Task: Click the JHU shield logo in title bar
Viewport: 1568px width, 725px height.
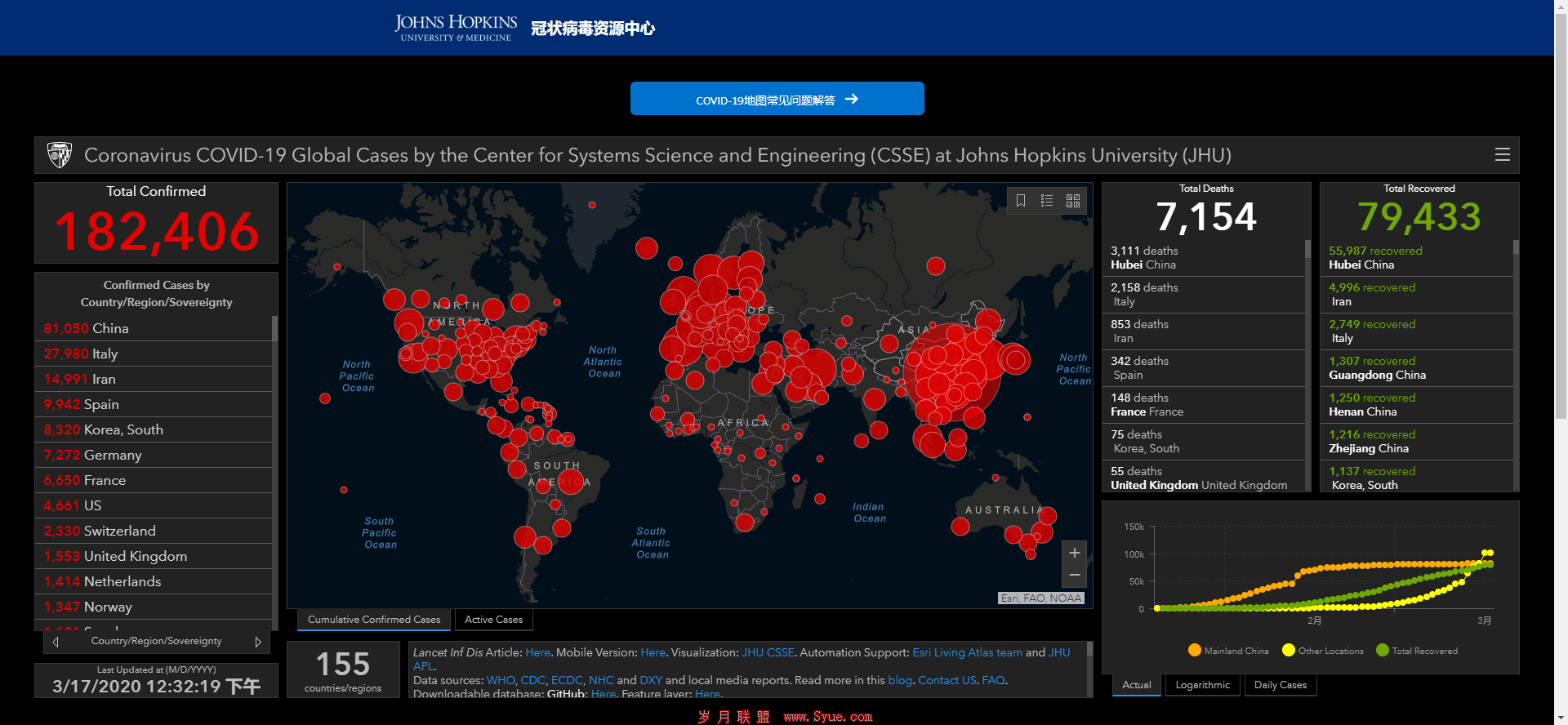Action: click(60, 155)
